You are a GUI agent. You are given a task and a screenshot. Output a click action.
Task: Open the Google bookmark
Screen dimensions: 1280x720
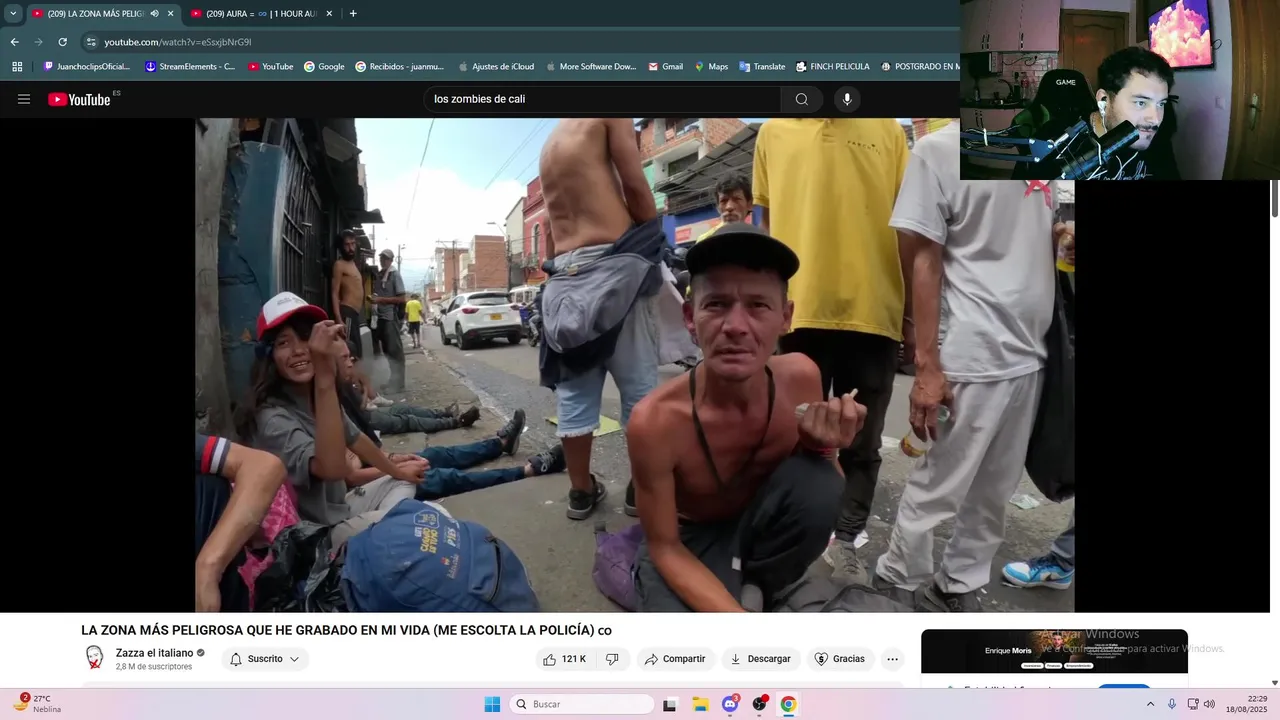click(324, 67)
